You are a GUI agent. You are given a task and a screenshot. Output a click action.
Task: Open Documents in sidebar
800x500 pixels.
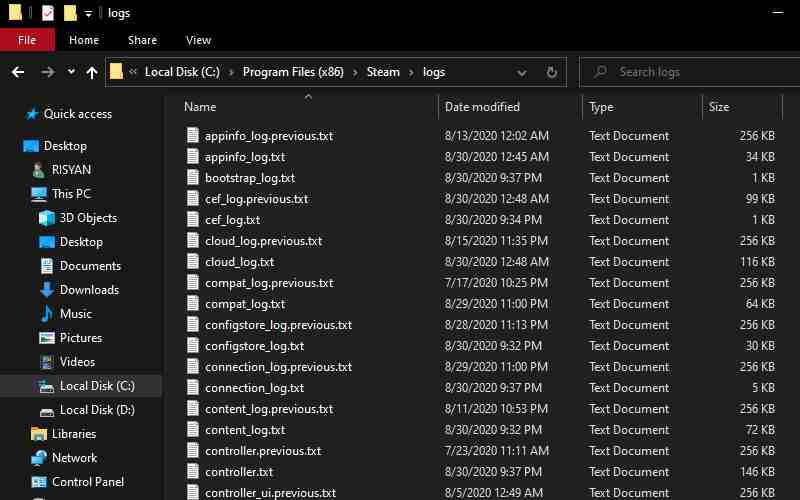click(90, 266)
